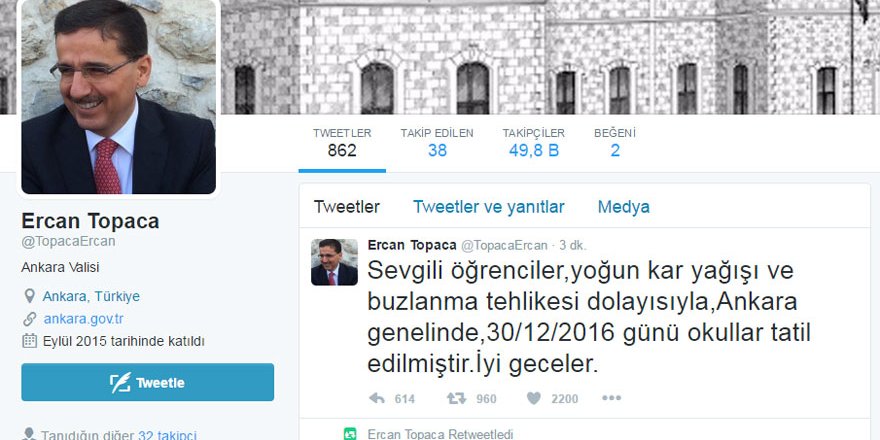Screen dimensions: 880x440
Task: Open the Takipçiler 49,8 B list
Action: [x=533, y=143]
